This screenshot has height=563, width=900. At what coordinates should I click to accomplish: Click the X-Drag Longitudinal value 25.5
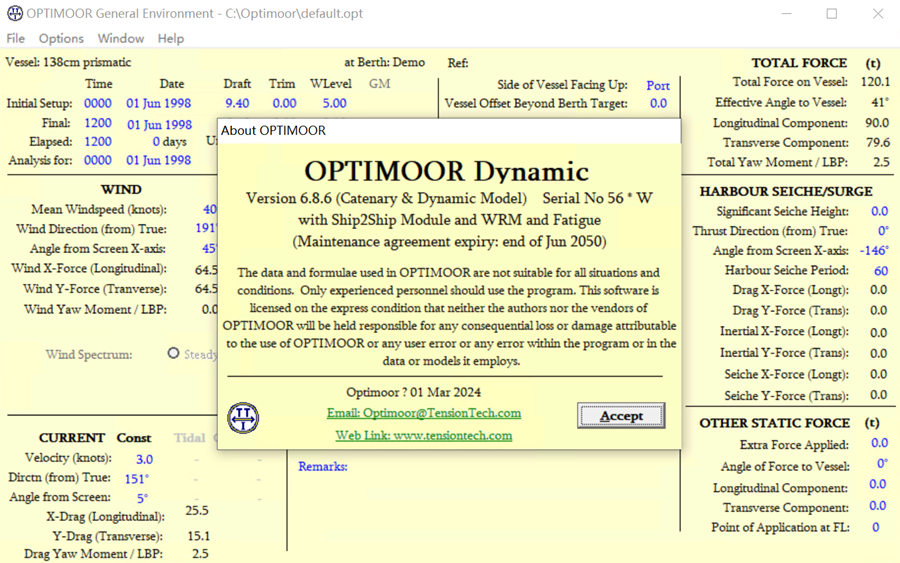click(x=197, y=510)
